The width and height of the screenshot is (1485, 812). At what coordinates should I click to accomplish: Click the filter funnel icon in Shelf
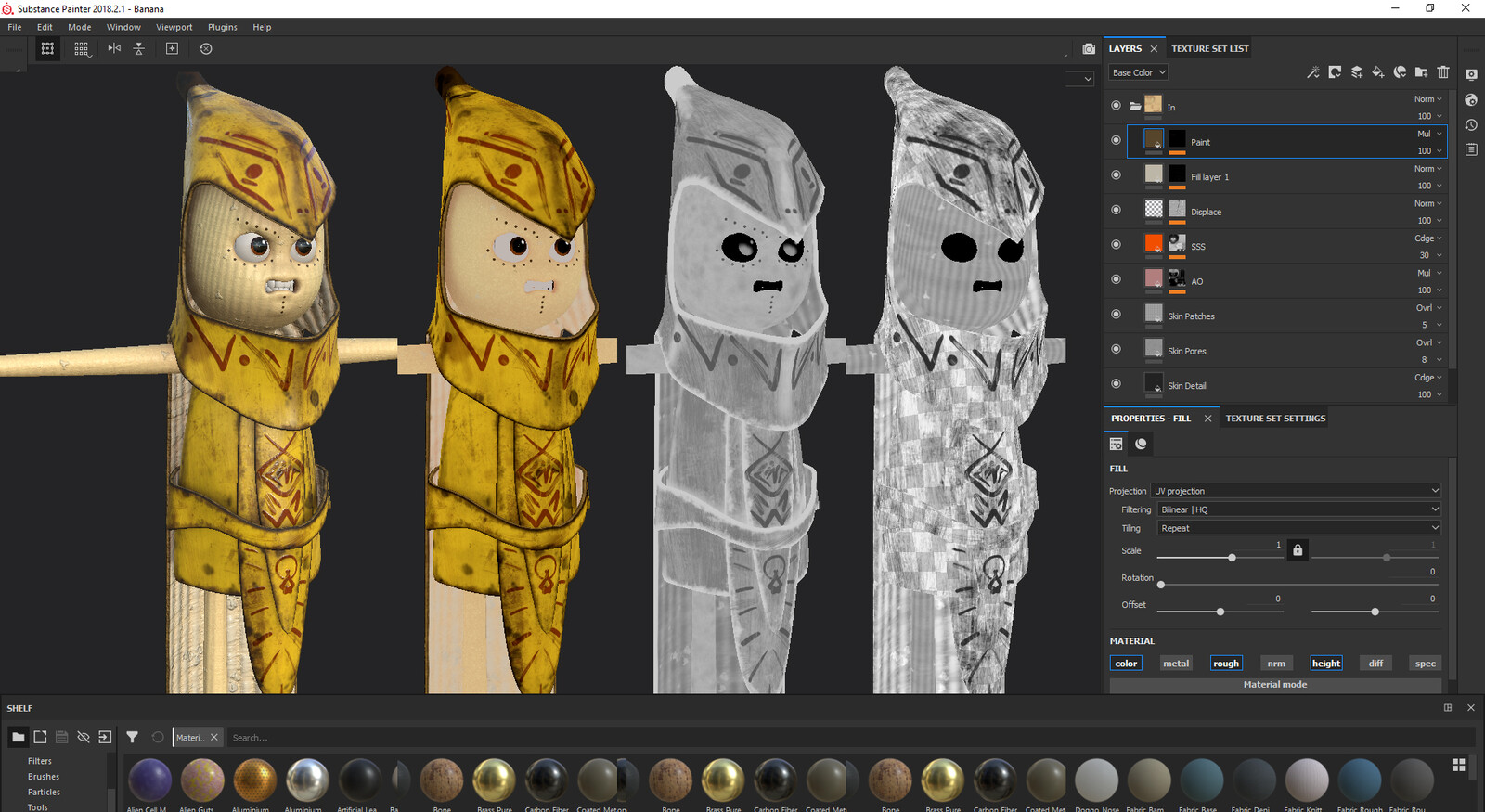point(133,737)
